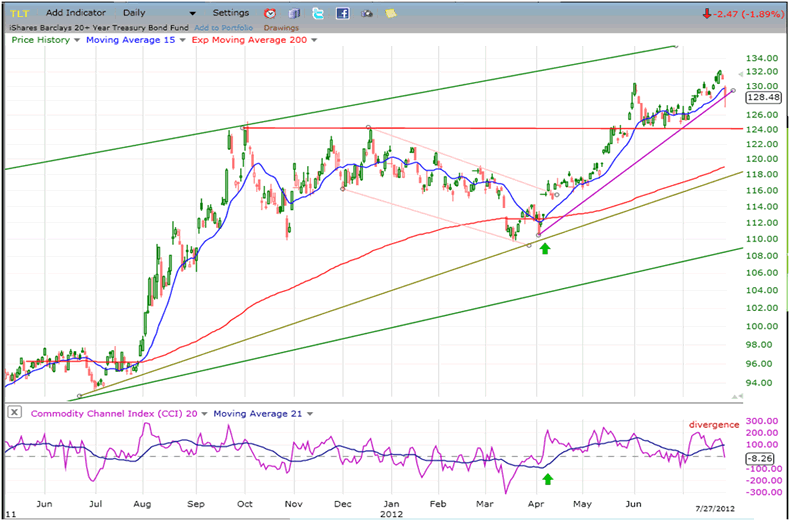790x520 pixels.
Task: Click the red down arrow price change icon
Action: [x=708, y=13]
